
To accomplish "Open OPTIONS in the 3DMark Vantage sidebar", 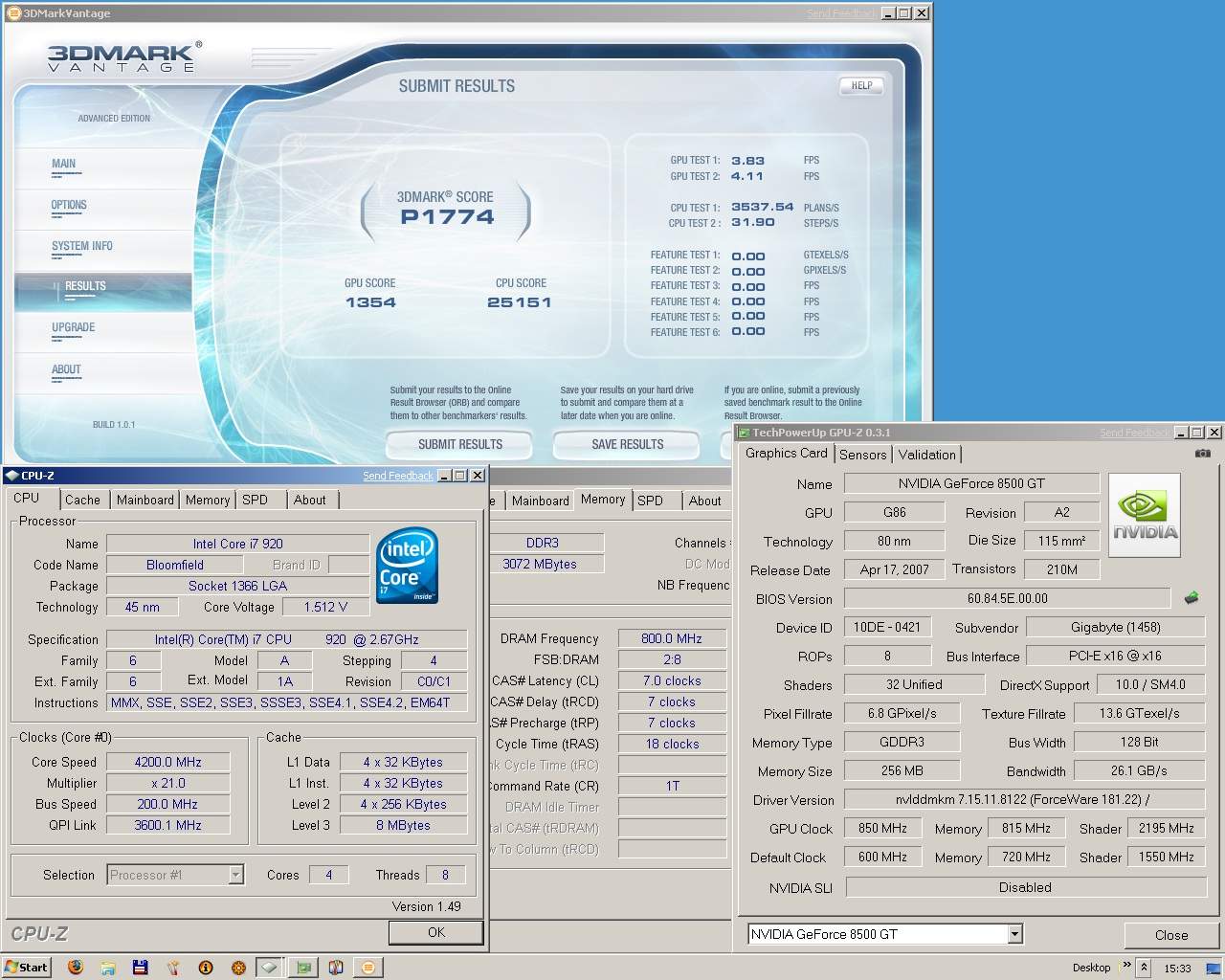I will [x=69, y=205].
